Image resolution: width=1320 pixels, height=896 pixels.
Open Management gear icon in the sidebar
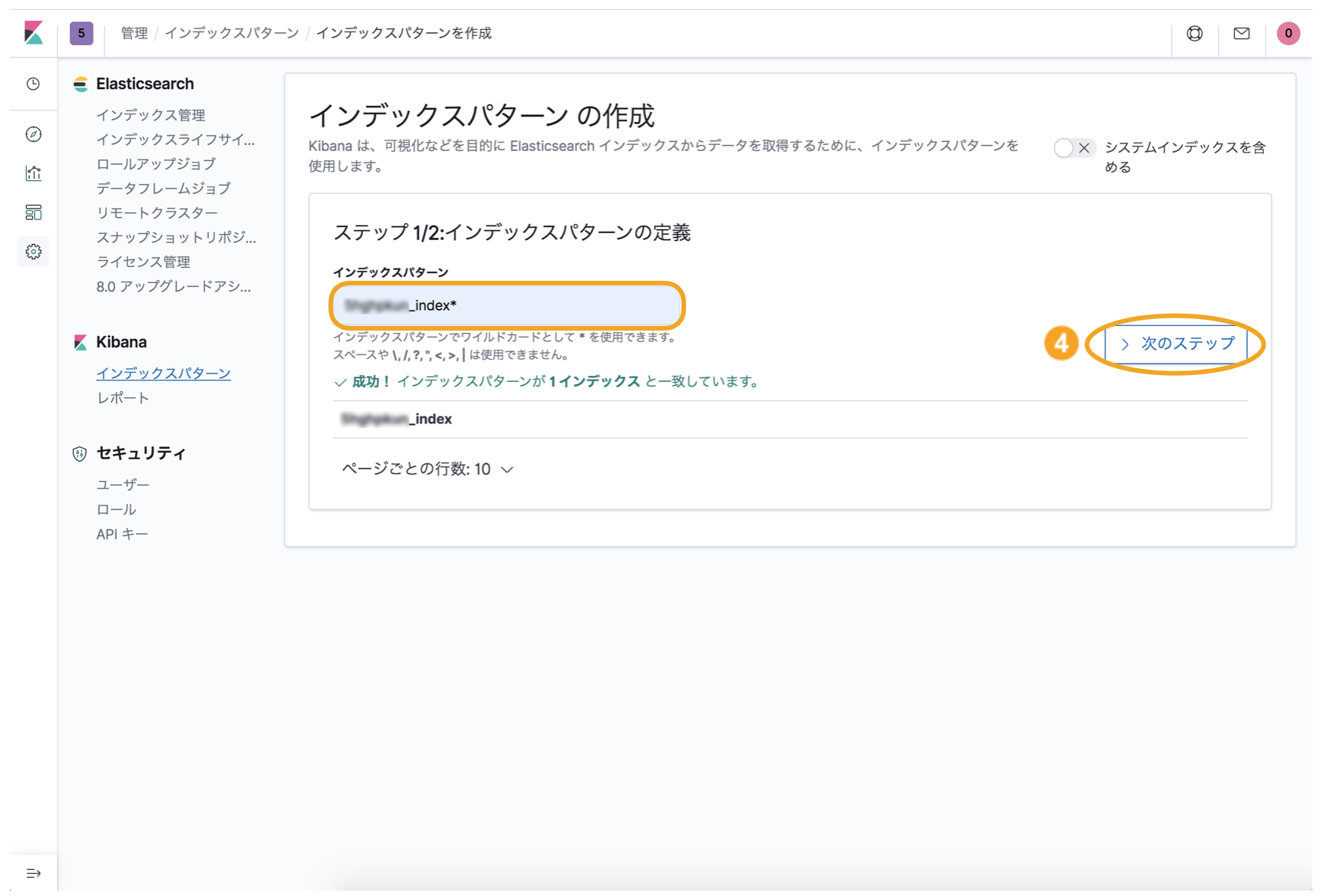pos(33,252)
